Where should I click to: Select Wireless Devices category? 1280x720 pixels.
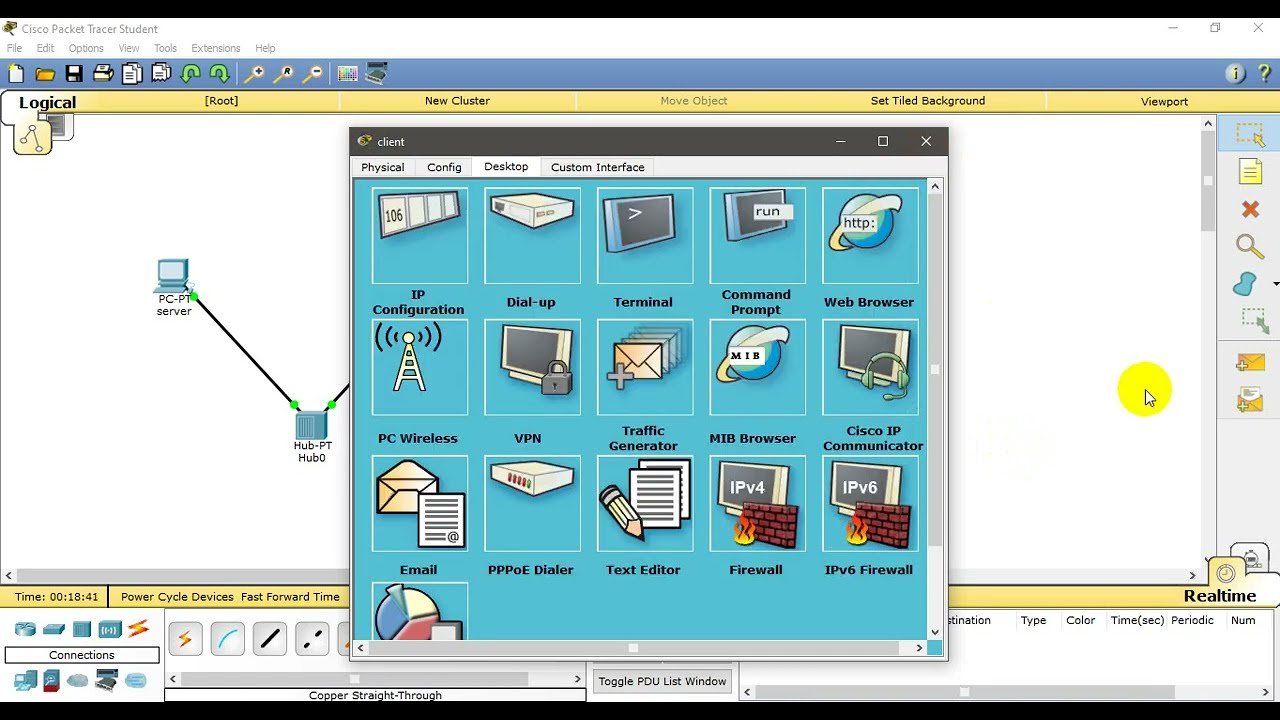pos(110,629)
